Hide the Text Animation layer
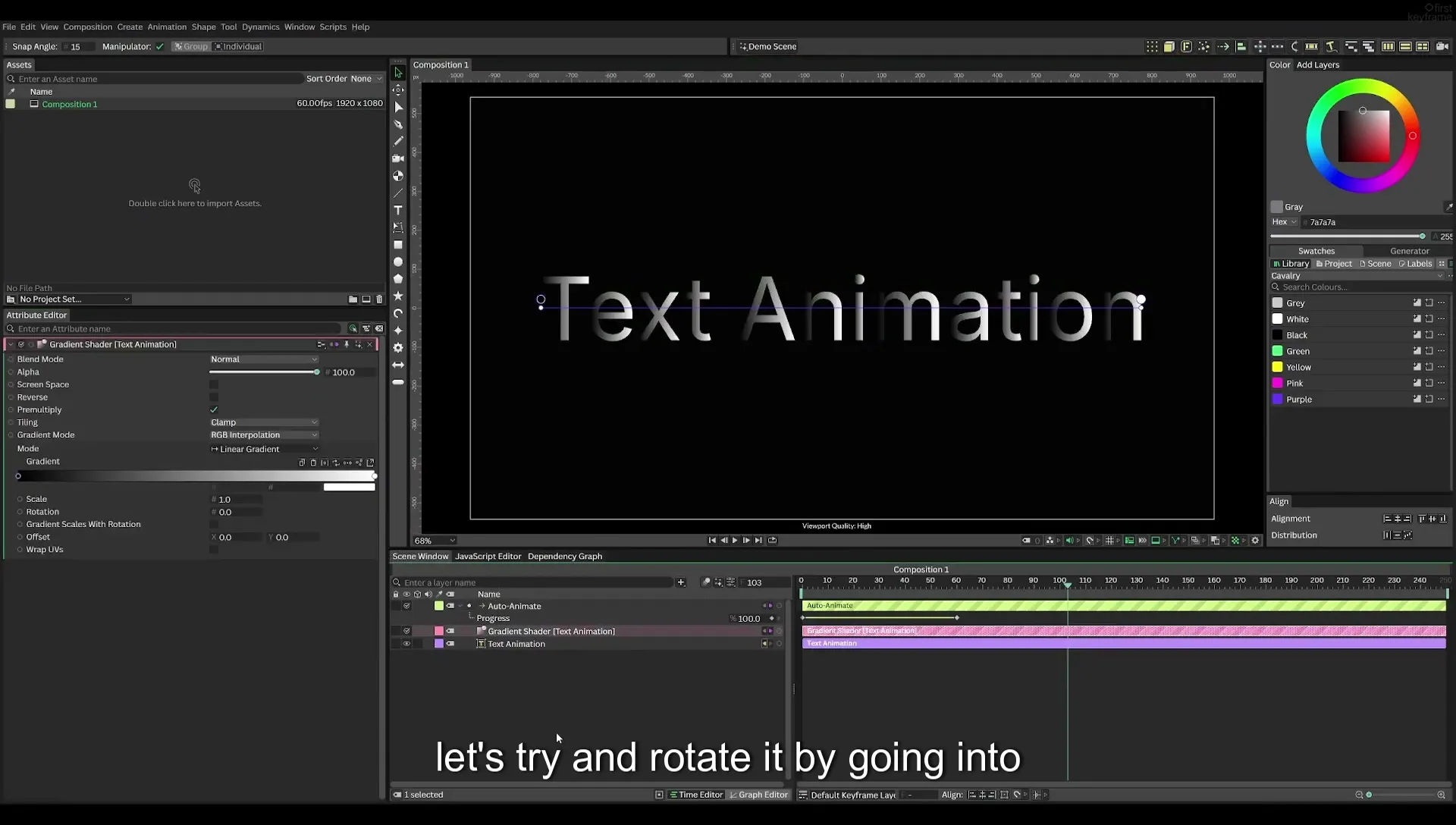1456x825 pixels. click(406, 644)
